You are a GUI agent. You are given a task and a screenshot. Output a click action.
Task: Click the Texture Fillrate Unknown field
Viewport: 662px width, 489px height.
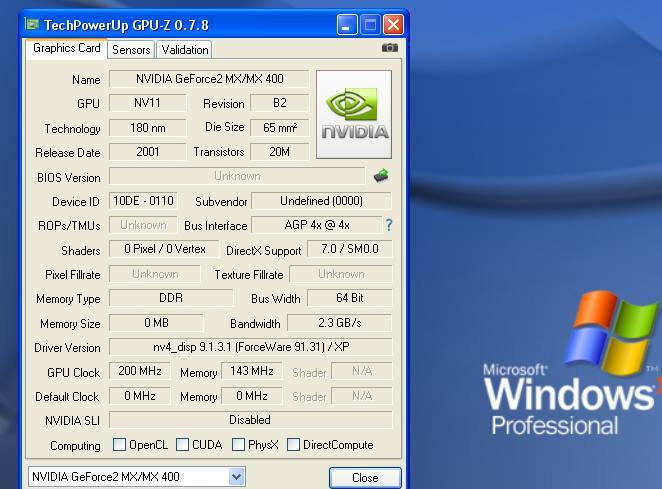[341, 274]
